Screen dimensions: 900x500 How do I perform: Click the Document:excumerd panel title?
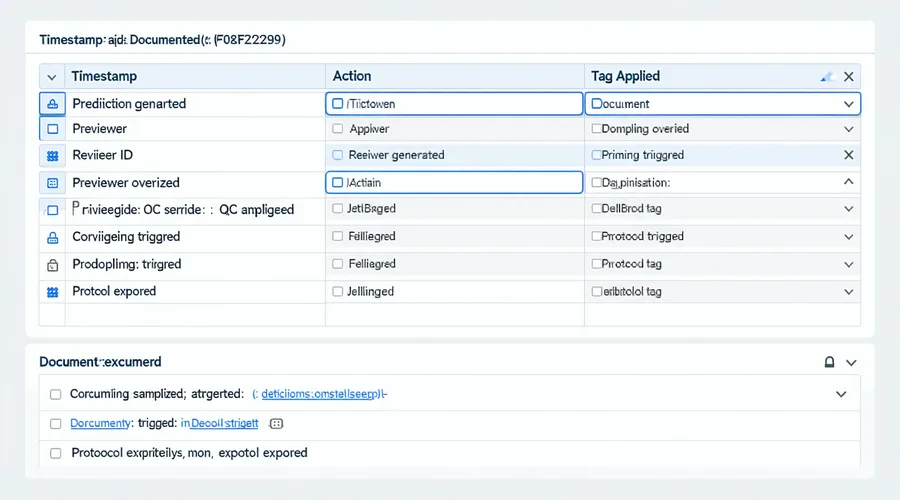tap(100, 362)
